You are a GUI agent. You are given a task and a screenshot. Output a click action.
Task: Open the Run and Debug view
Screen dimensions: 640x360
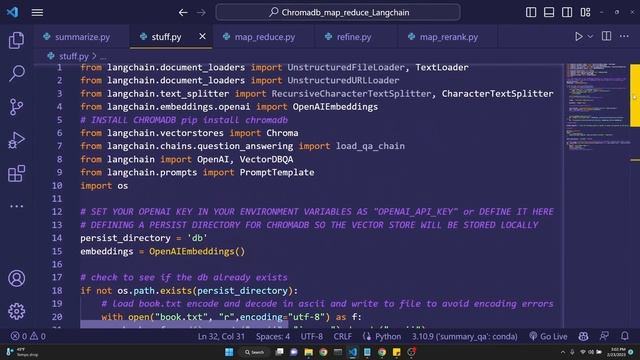pos(16,140)
